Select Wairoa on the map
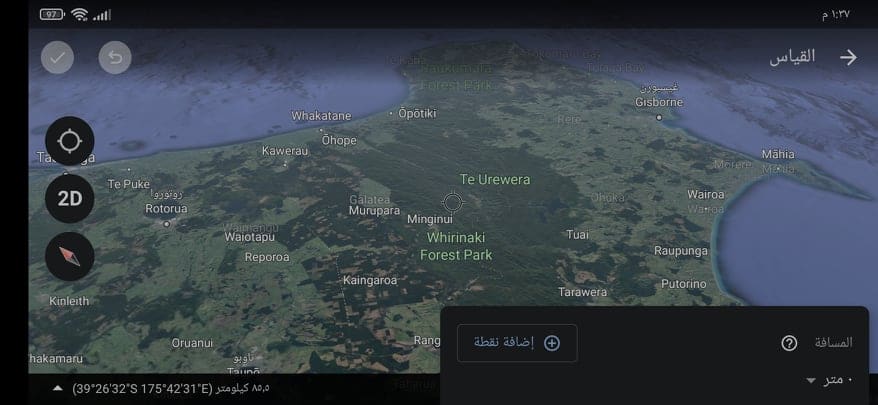The image size is (878, 405). (x=706, y=194)
